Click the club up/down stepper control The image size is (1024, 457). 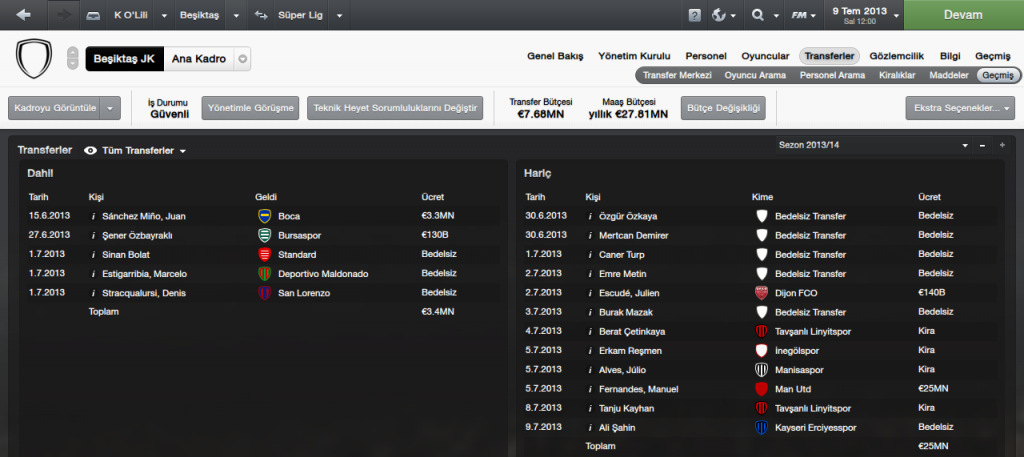coord(72,59)
